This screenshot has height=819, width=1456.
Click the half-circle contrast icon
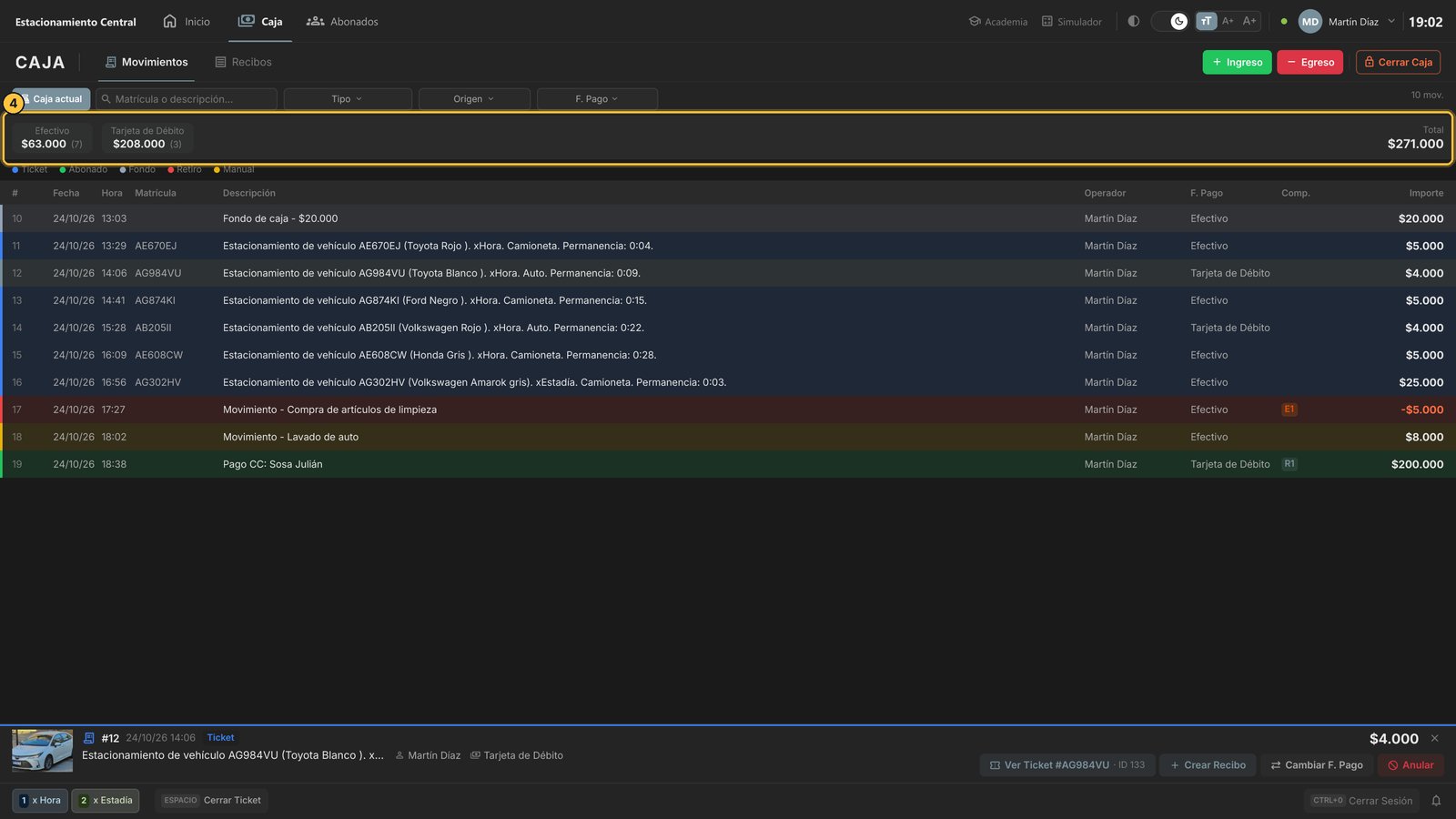[1133, 21]
